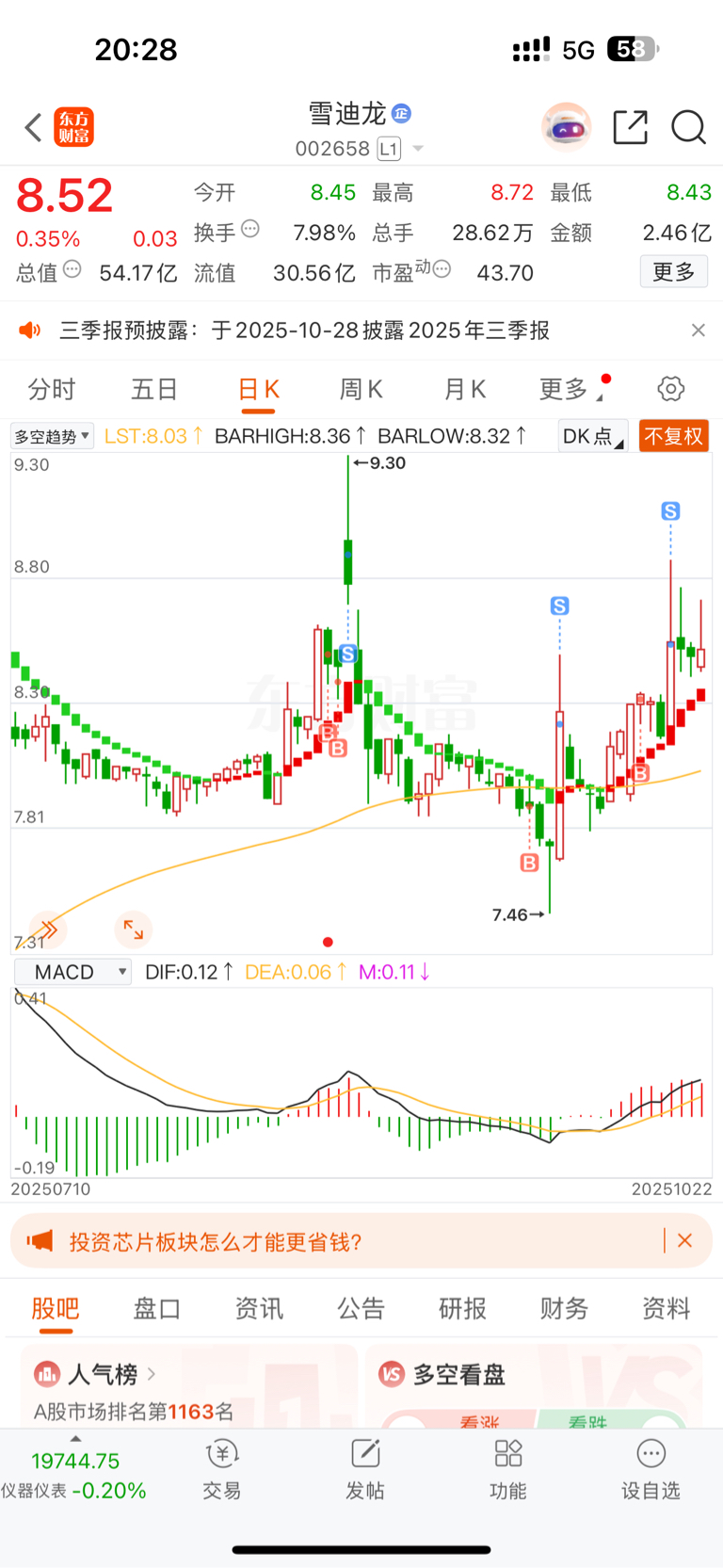This screenshot has height=1568, width=723.
Task: Tap the double-arrow expand chart button
Action: point(47,930)
